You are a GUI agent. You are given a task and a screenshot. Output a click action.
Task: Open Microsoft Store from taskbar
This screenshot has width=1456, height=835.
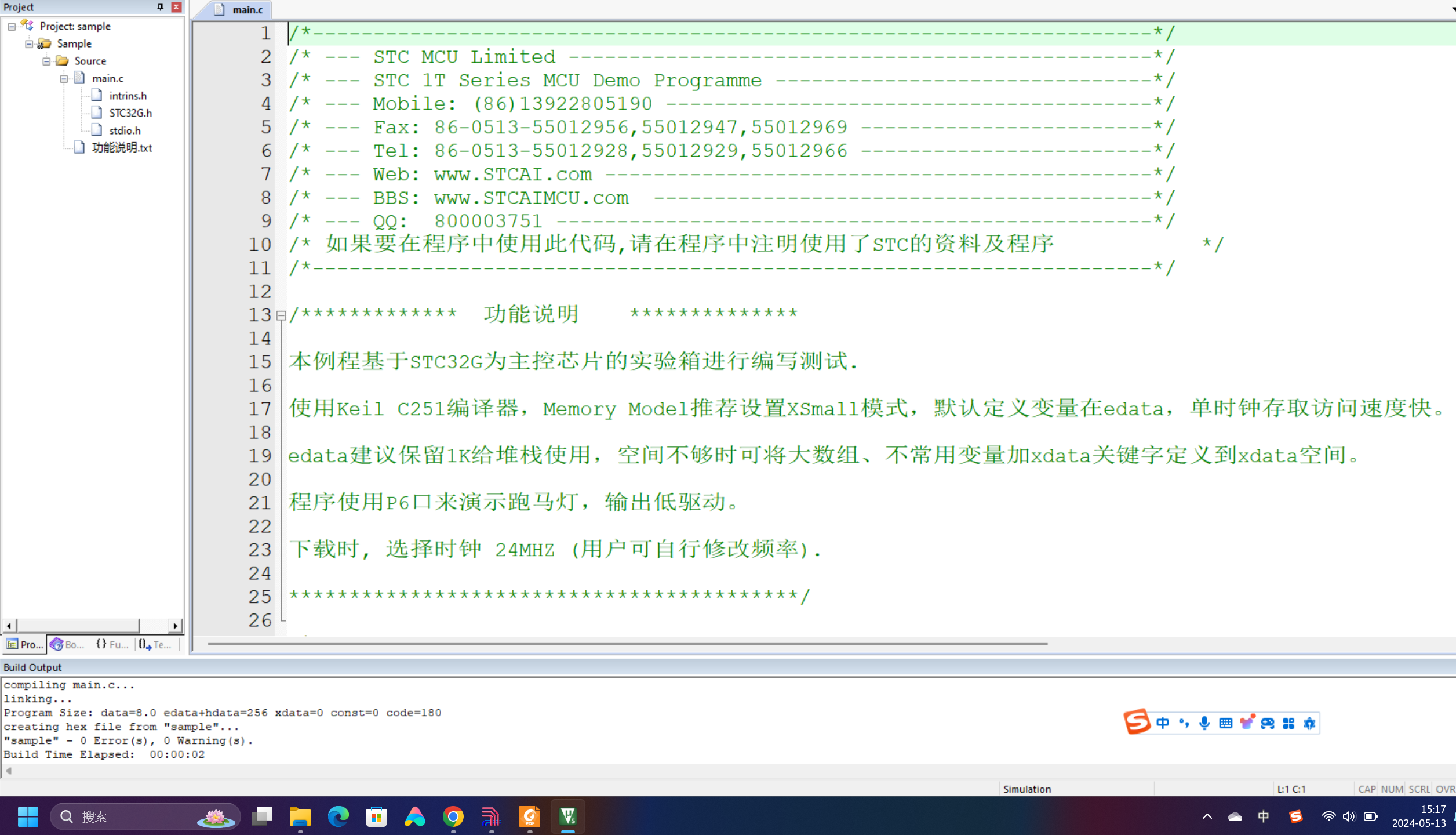coord(377,816)
